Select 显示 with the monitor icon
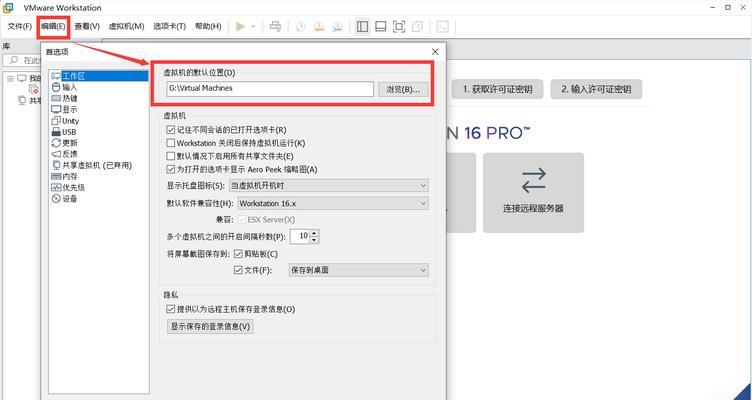 point(64,109)
